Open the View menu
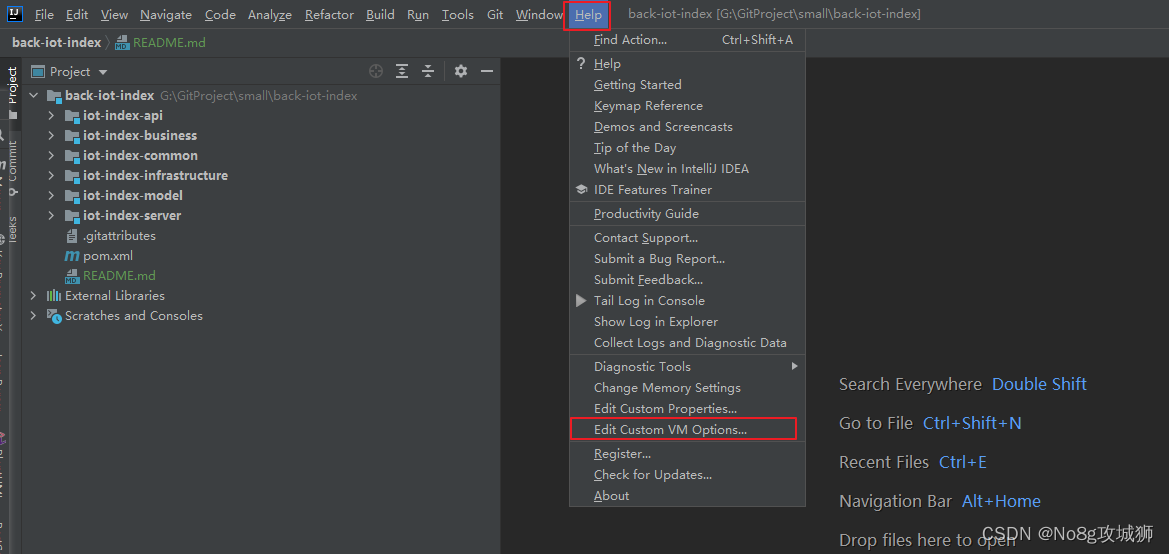1169x554 pixels. tap(114, 15)
